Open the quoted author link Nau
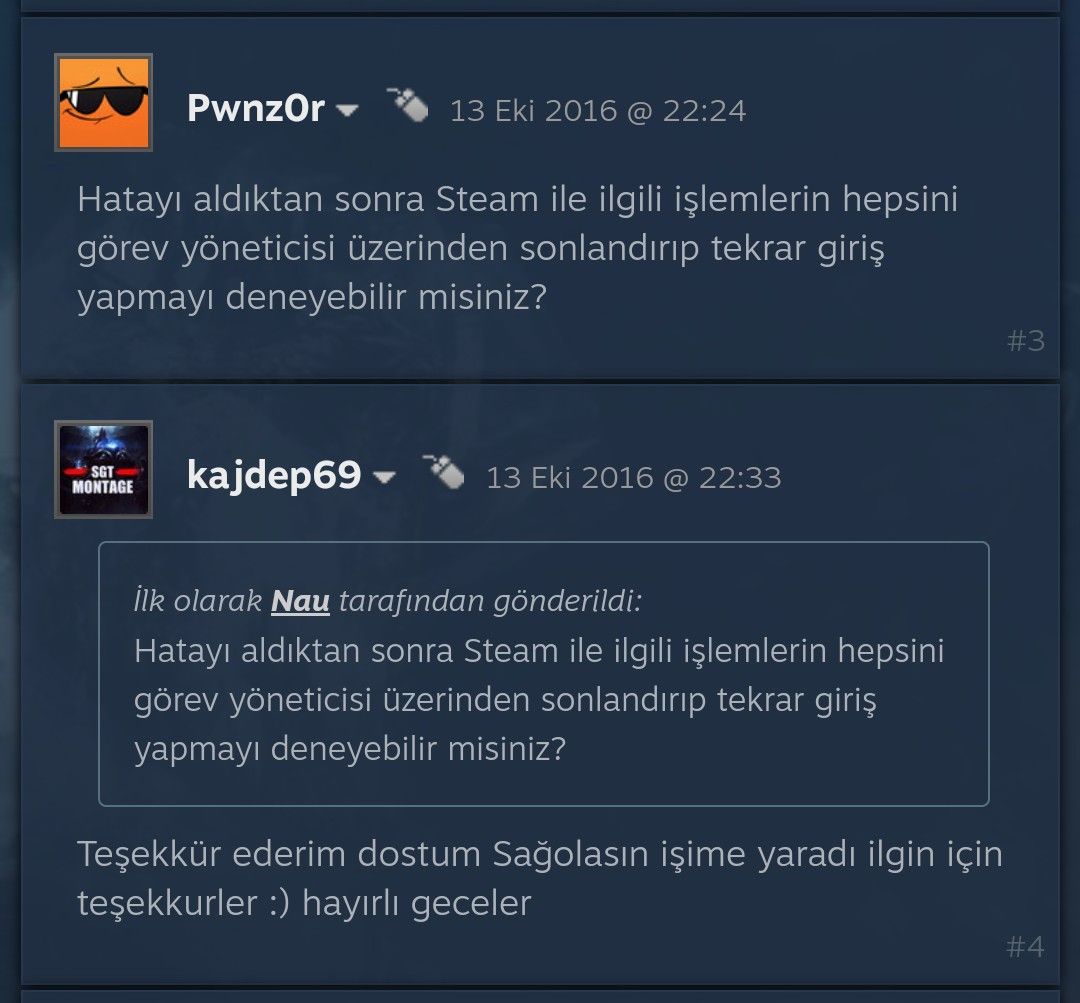The height and width of the screenshot is (1003, 1080). coord(300,601)
